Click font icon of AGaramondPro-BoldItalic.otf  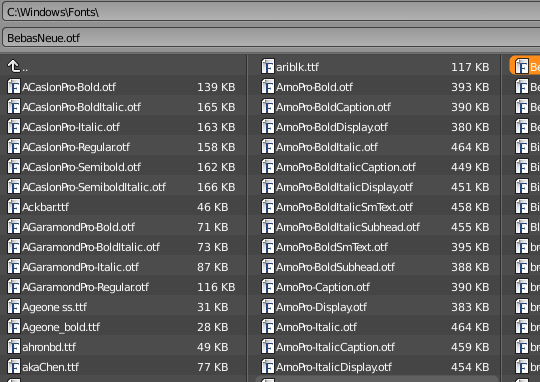14,246
